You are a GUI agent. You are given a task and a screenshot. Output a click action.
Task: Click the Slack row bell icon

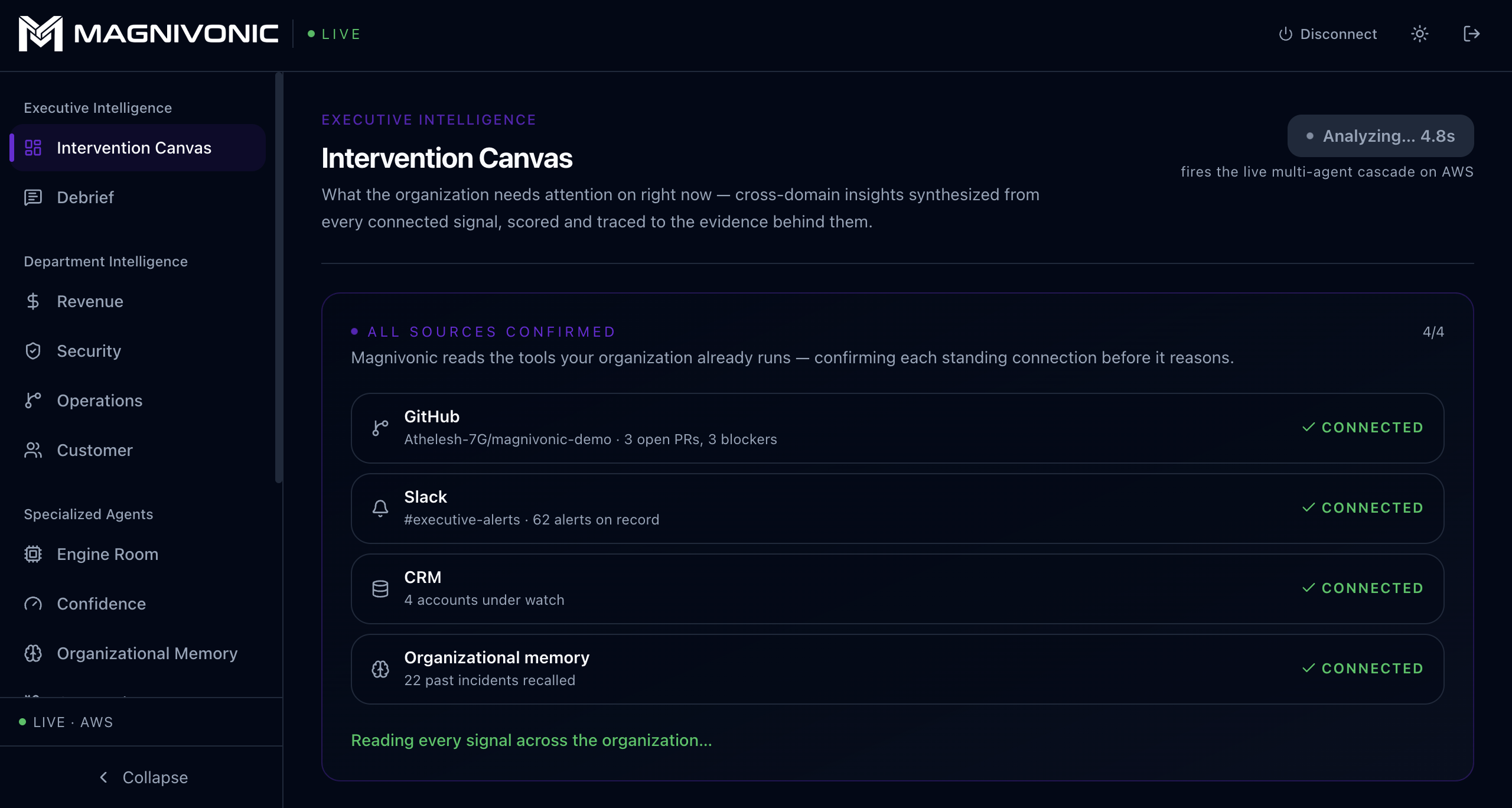(x=380, y=508)
